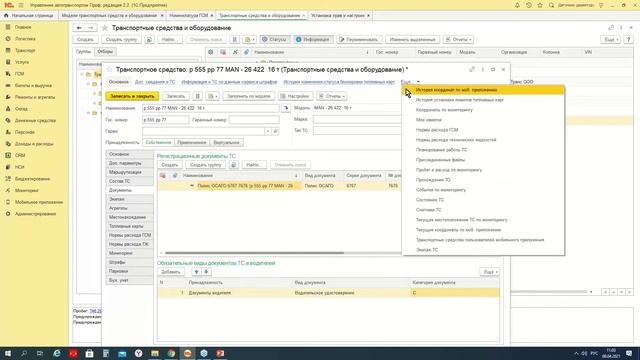Image resolution: width=640 pixels, height=360 pixels.
Task: Click the open icon next to the Гараж field
Action: [x=276, y=131]
